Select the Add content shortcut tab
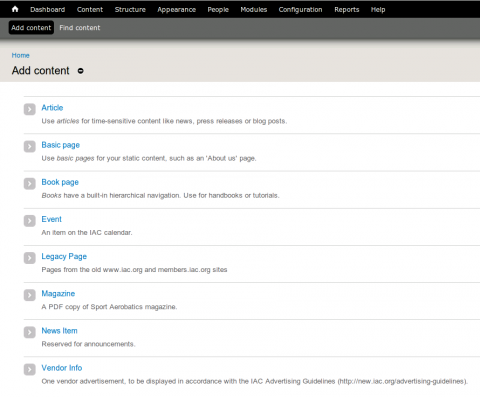Screen dimensions: 480x397 coord(31,28)
